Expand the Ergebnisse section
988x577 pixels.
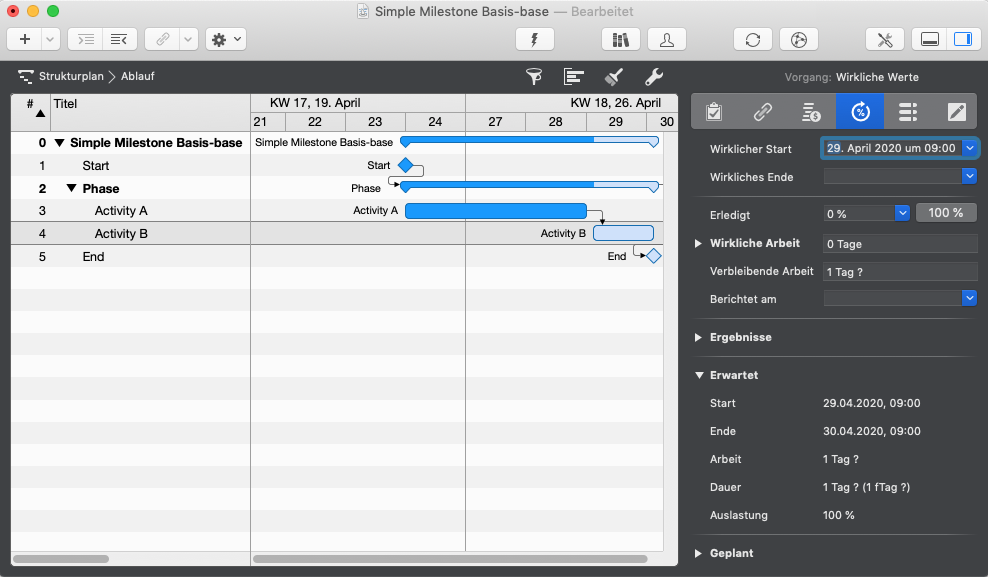coord(699,338)
